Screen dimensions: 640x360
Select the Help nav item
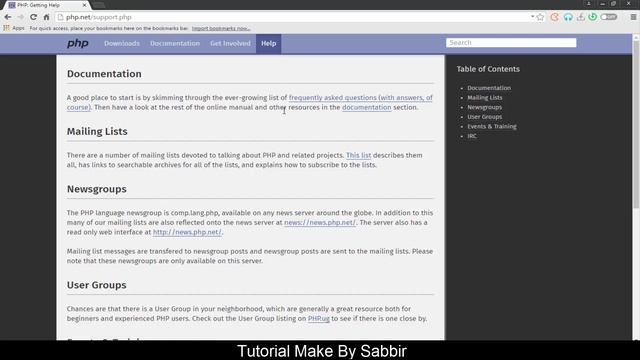[269, 43]
